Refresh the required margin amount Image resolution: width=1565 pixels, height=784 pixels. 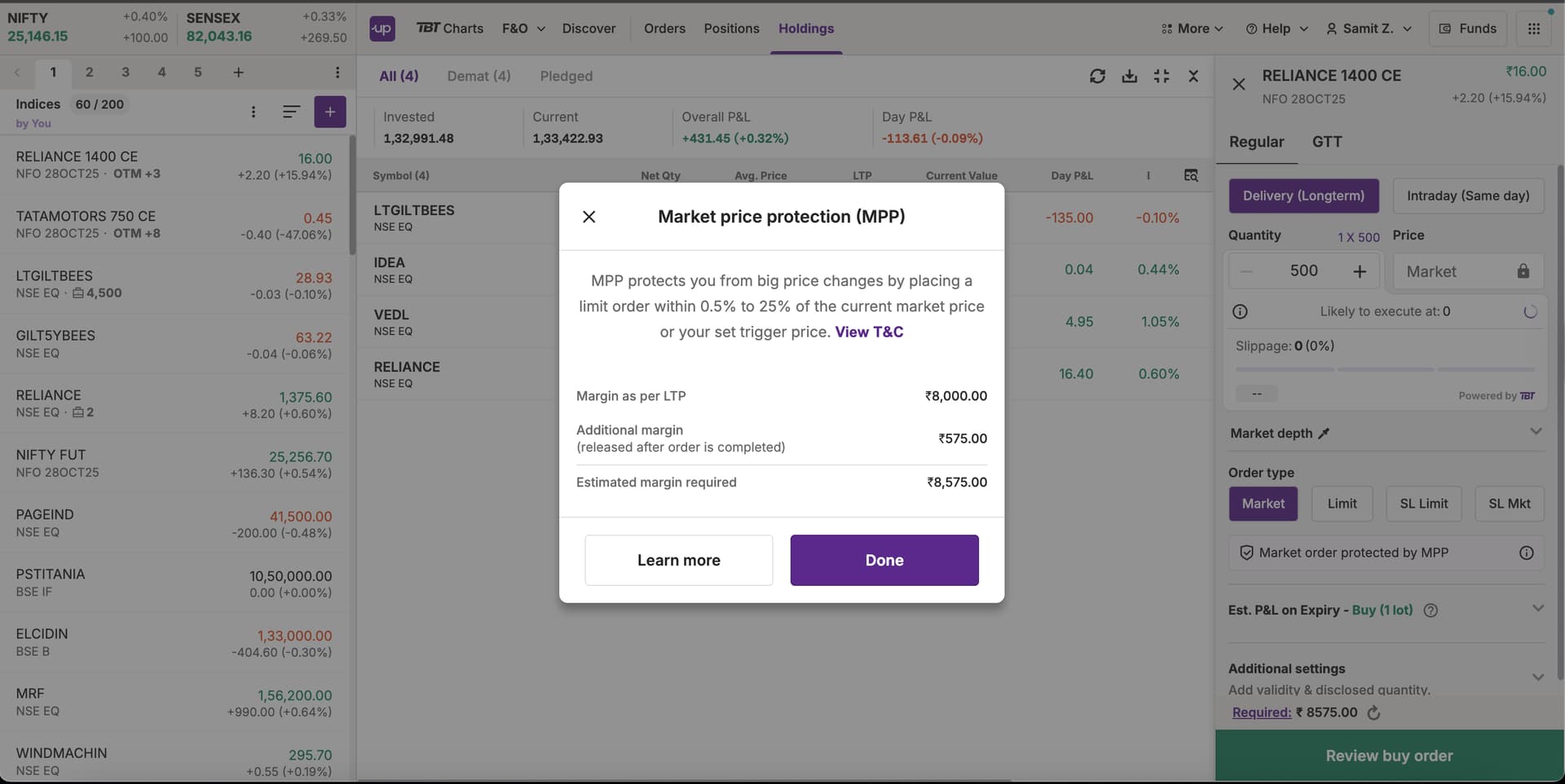click(x=1373, y=713)
